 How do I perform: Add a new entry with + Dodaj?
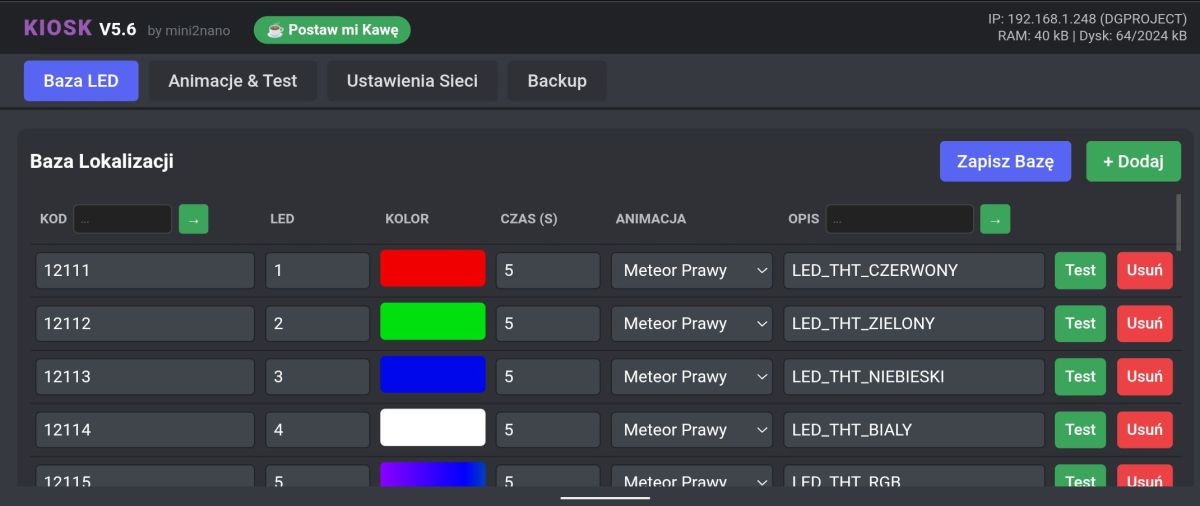[1133, 161]
